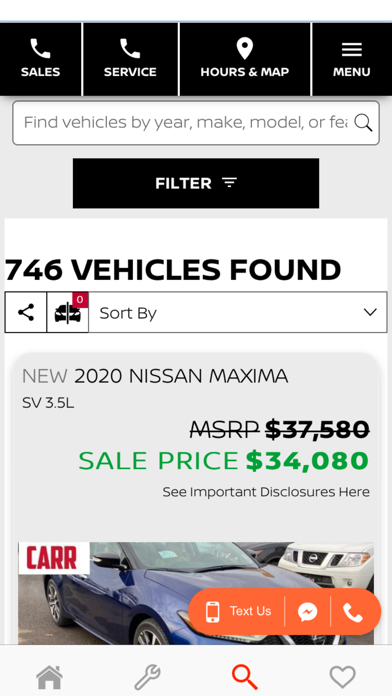This screenshot has width=392, height=696.
Task: Open the compare vehicles icon
Action: click(x=67, y=312)
